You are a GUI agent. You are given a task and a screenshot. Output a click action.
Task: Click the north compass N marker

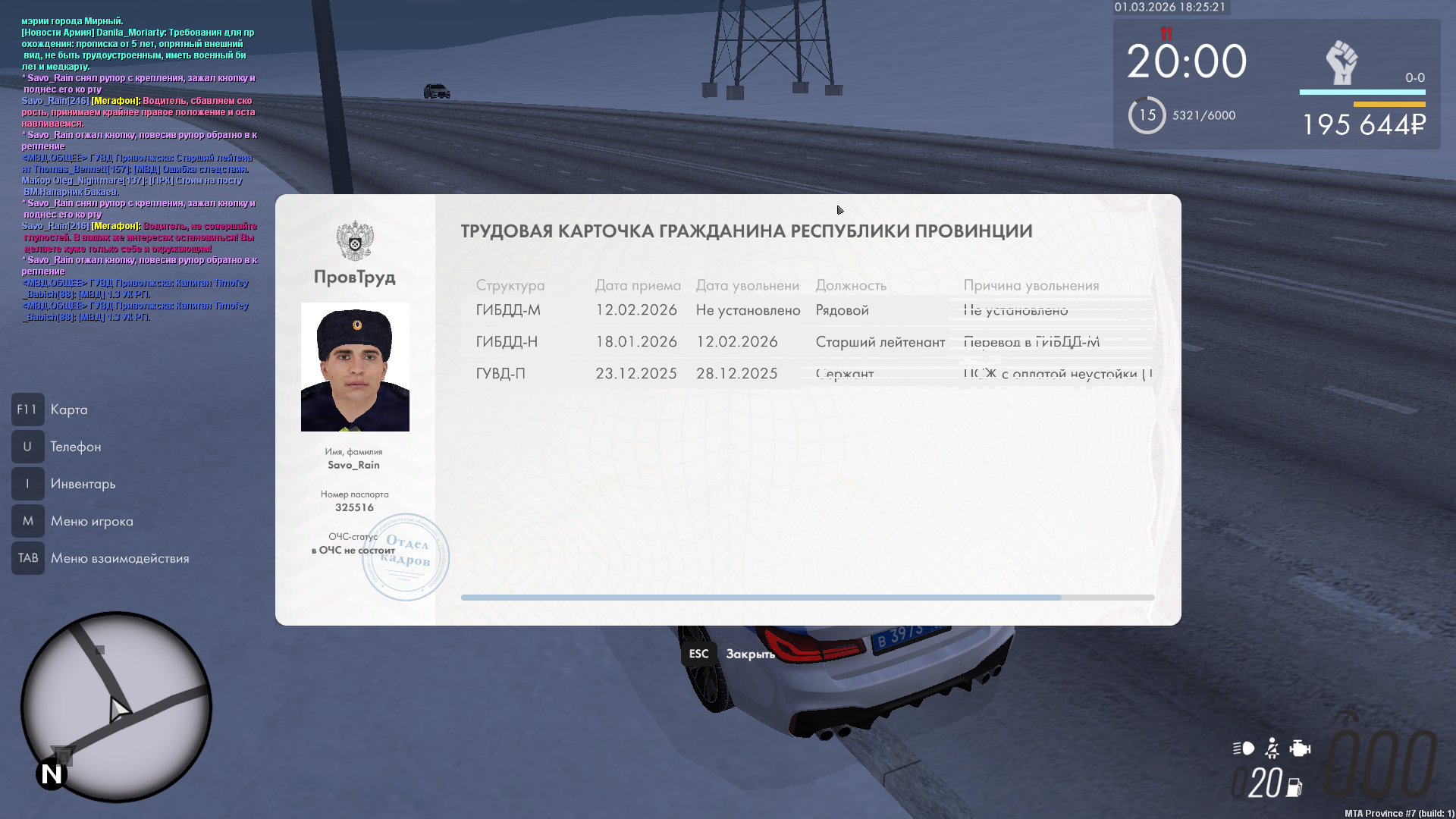[x=52, y=774]
